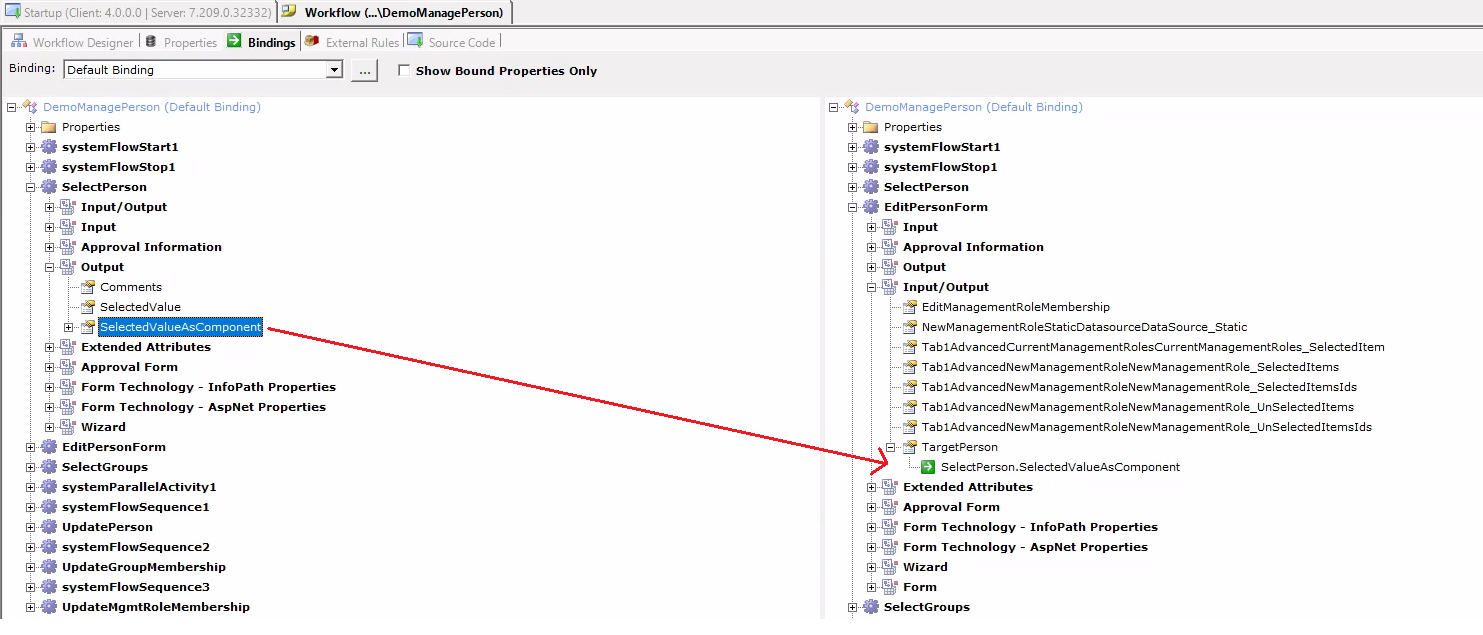Expand UpdateMgmtRoleMembership node

31,607
